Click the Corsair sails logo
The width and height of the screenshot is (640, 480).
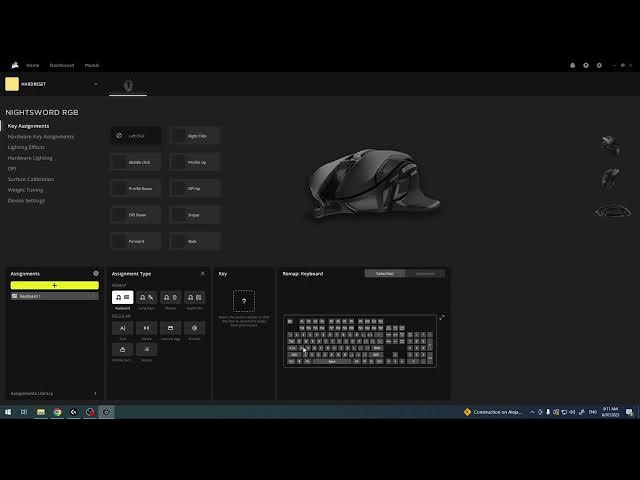click(x=15, y=65)
